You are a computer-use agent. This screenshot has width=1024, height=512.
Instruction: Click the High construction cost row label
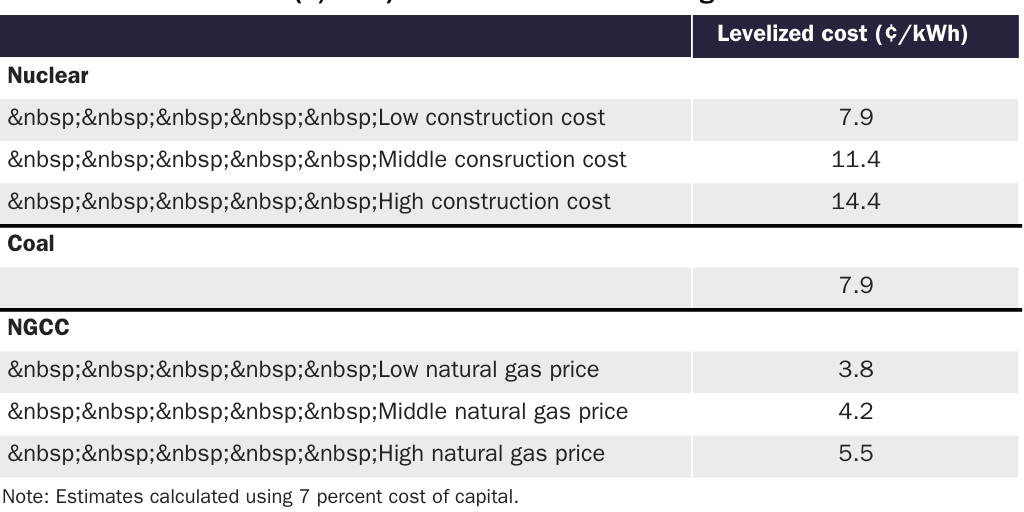point(309,202)
